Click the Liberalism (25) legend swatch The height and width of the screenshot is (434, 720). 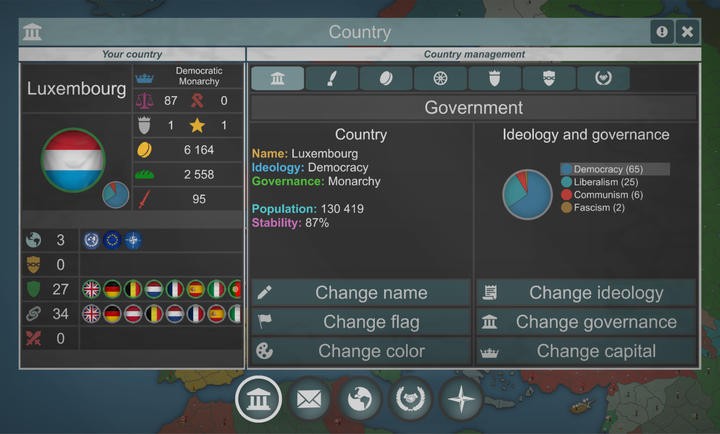(x=566, y=182)
